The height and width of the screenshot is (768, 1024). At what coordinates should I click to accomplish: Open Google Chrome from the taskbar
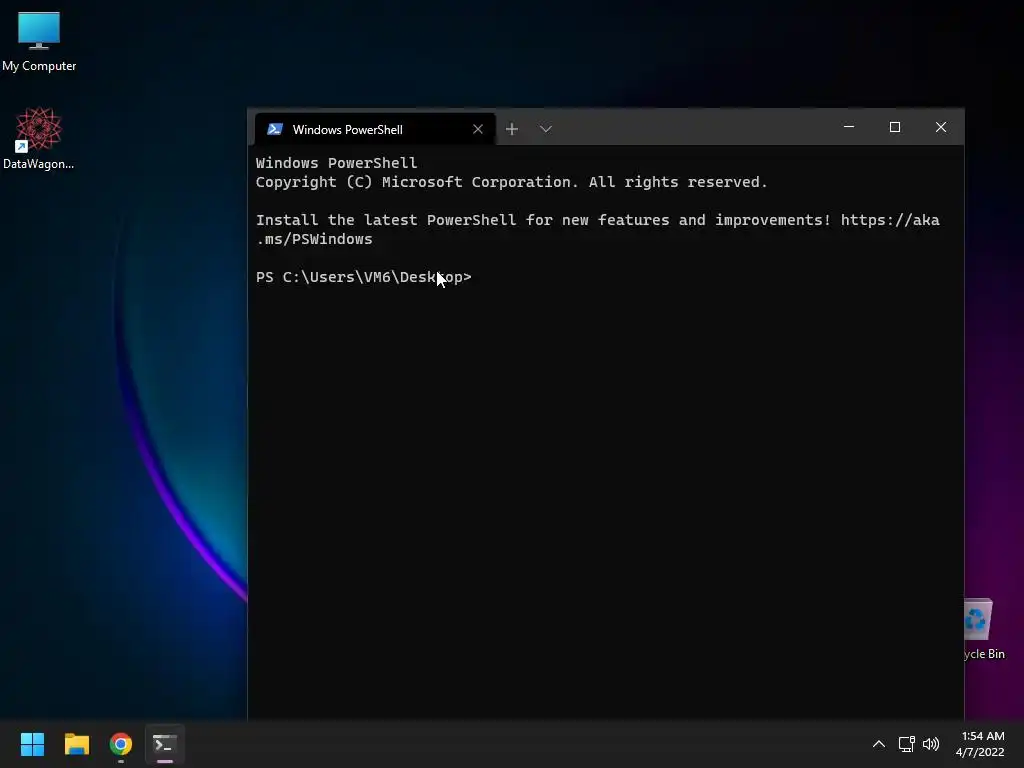tap(121, 744)
